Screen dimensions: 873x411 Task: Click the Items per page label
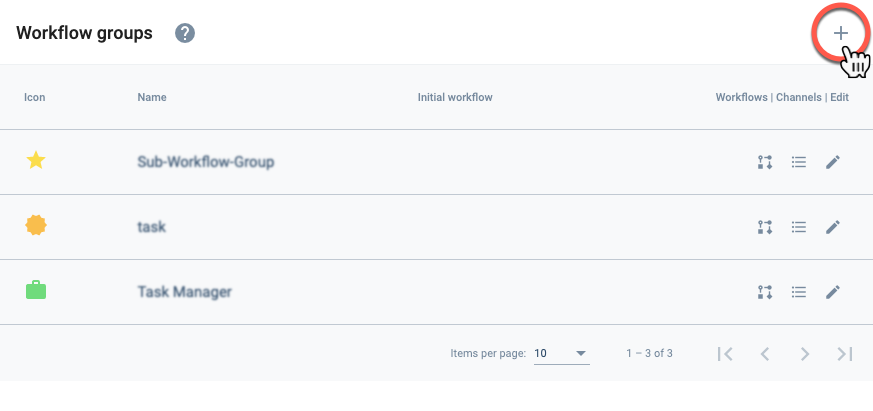click(x=488, y=353)
